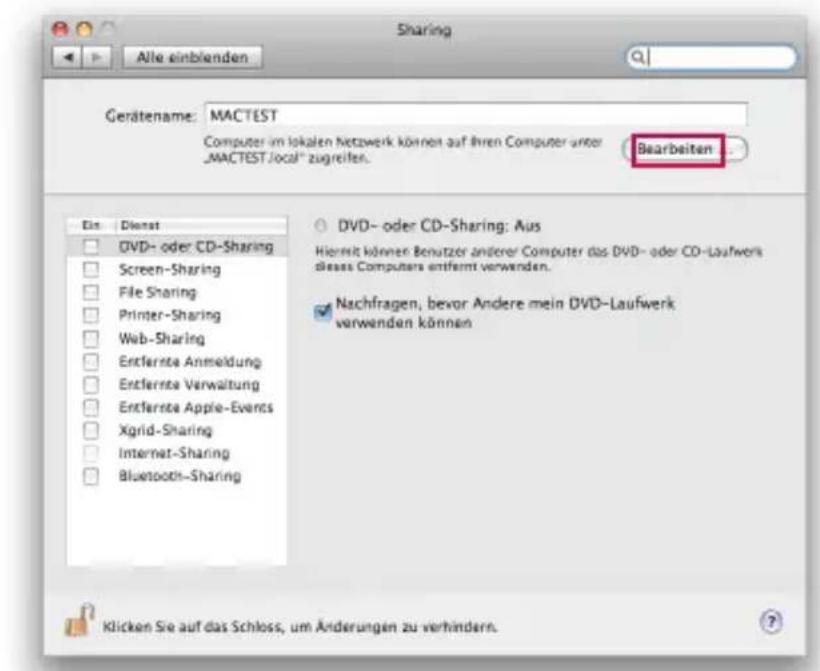
Task: Select the "Printer-Sharing" service row
Action: 177,315
